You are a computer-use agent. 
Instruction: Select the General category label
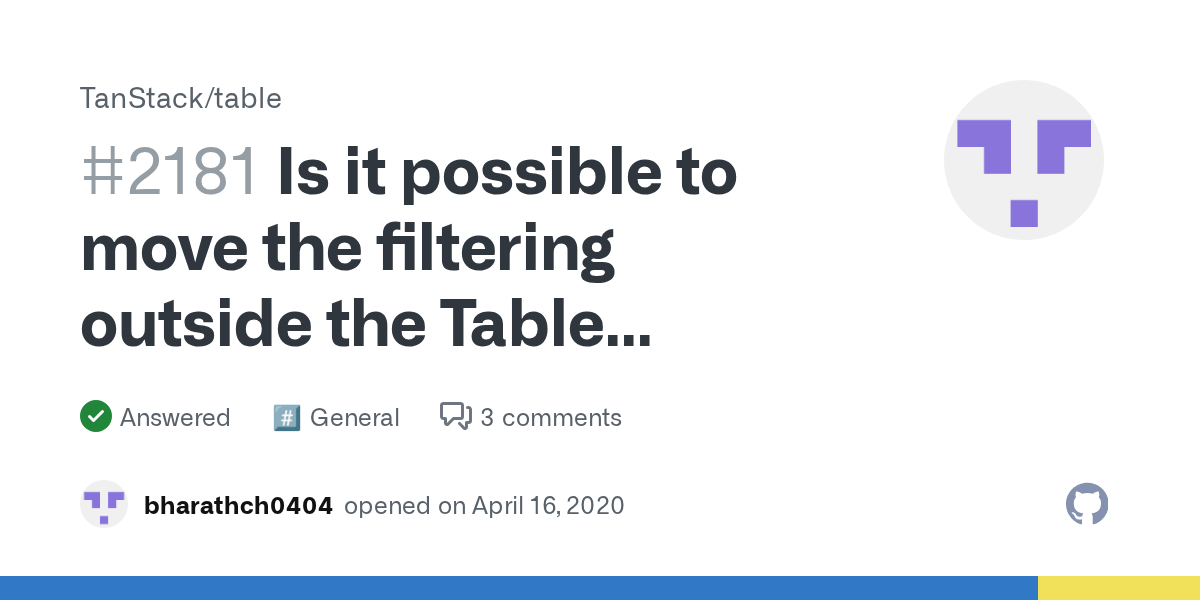tap(354, 417)
